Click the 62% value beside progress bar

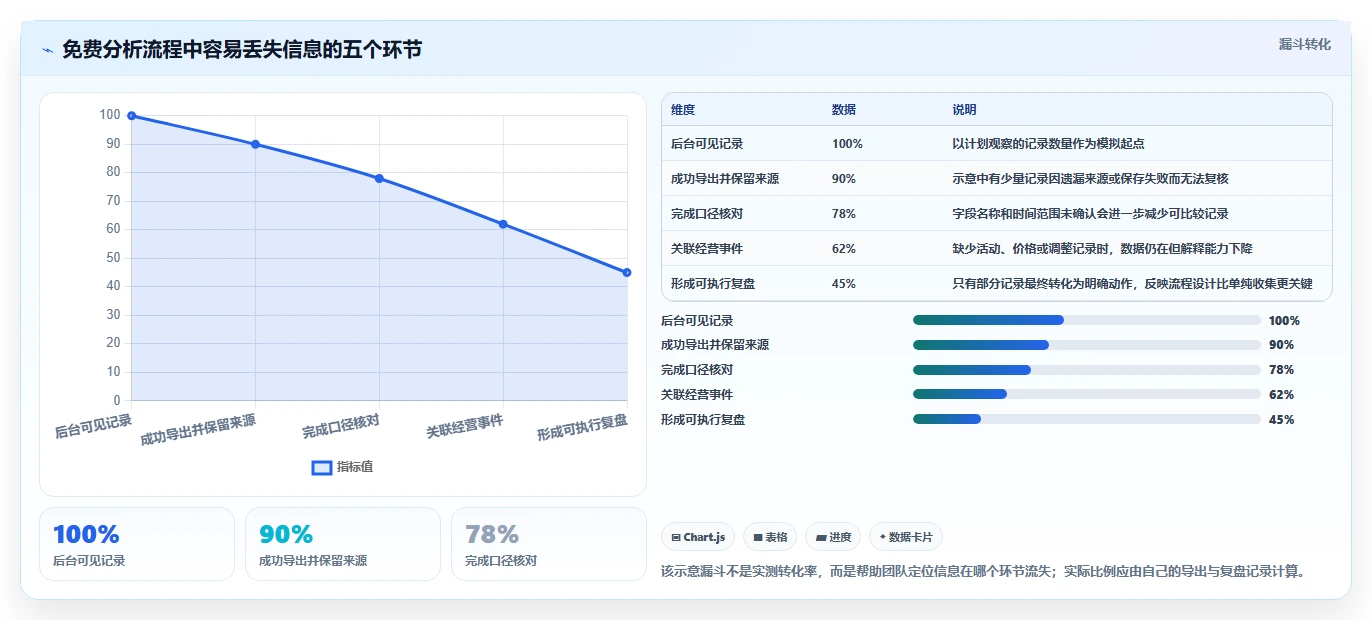(x=1281, y=395)
